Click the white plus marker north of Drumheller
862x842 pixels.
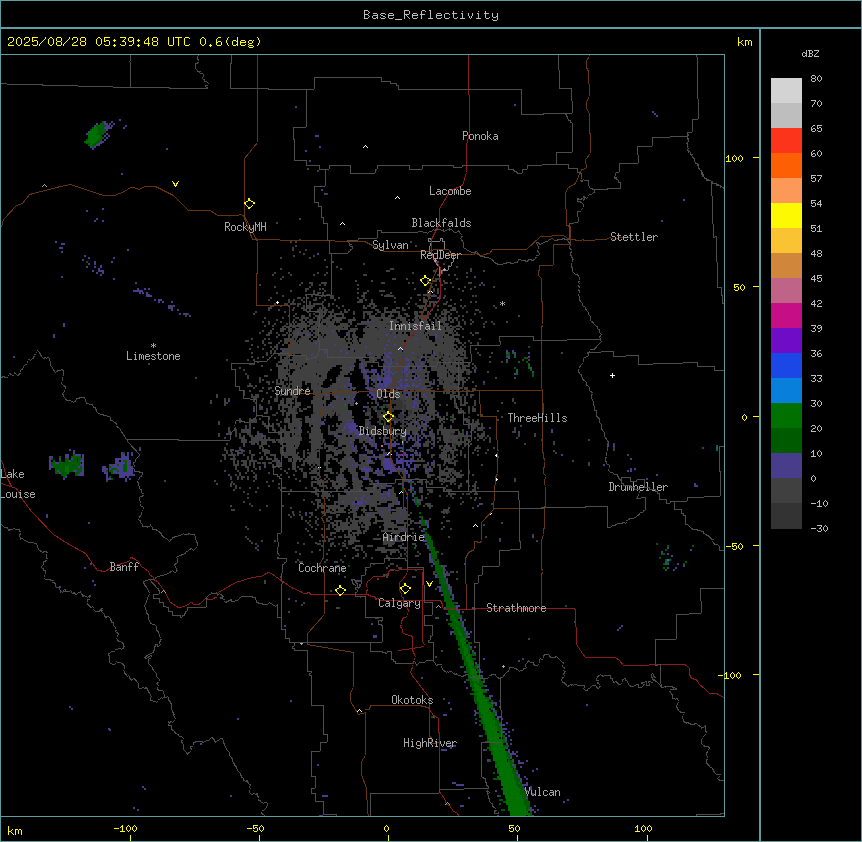click(612, 375)
